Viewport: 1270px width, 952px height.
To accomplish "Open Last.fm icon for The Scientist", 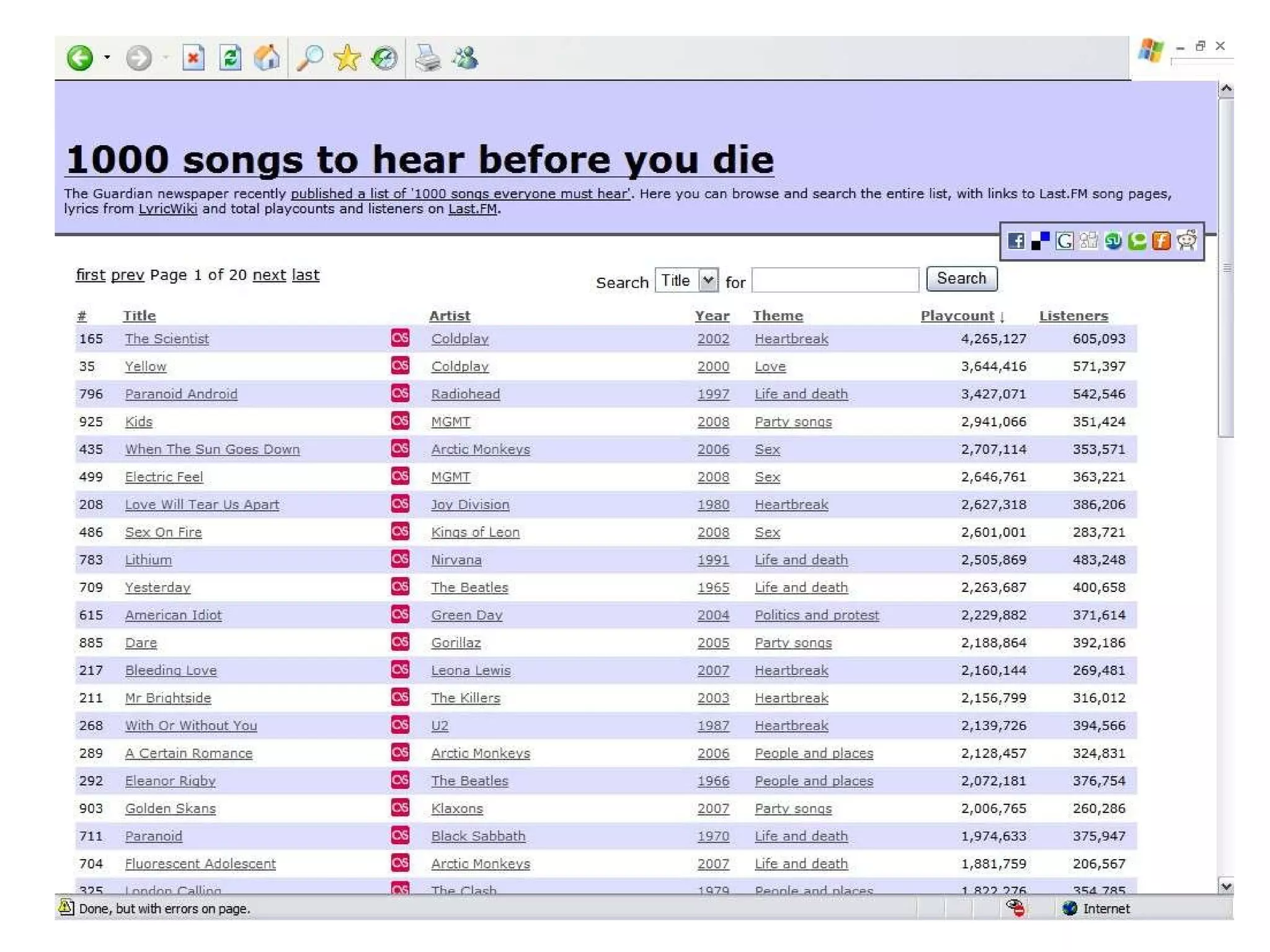I will (x=400, y=338).
